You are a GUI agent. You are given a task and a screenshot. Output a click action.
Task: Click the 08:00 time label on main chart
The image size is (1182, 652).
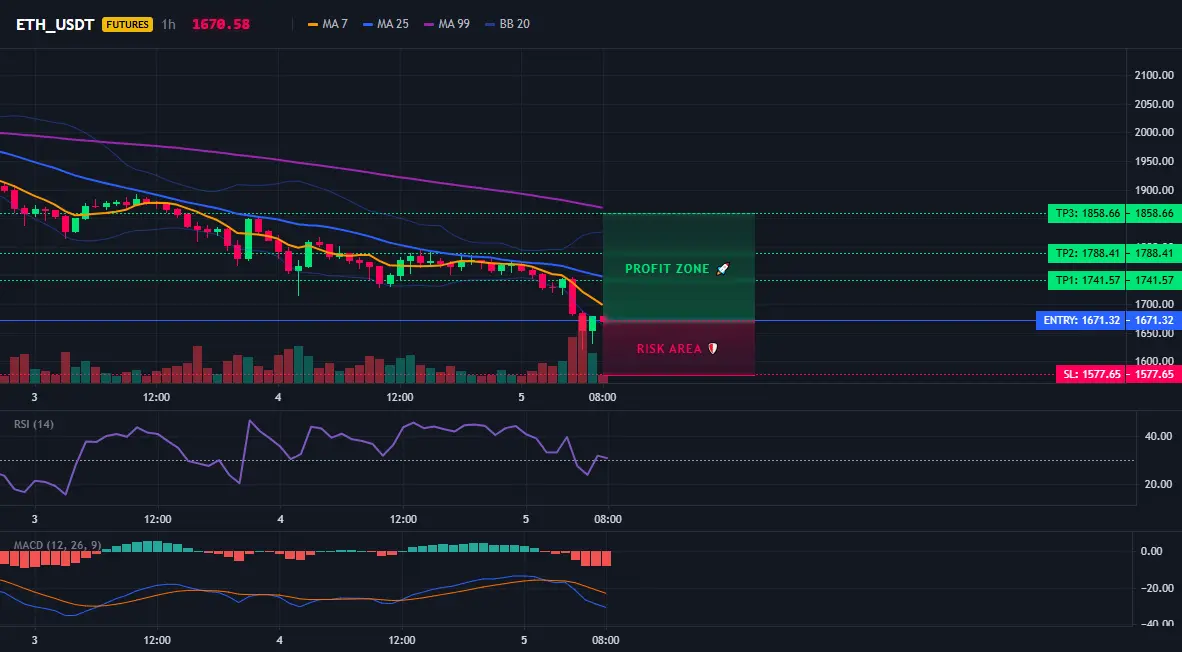pos(602,397)
